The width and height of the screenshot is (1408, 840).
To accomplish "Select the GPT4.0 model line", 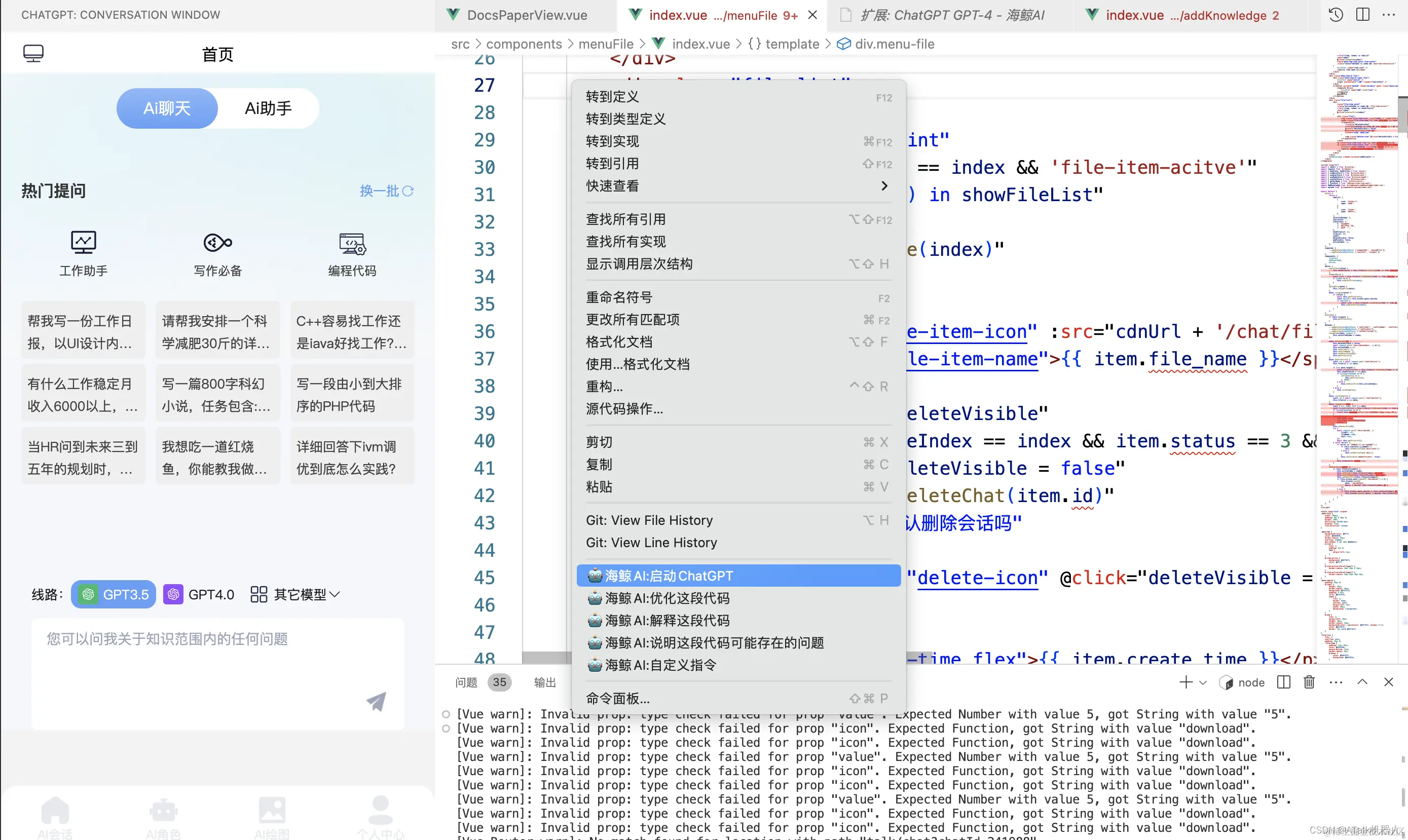I will click(199, 594).
